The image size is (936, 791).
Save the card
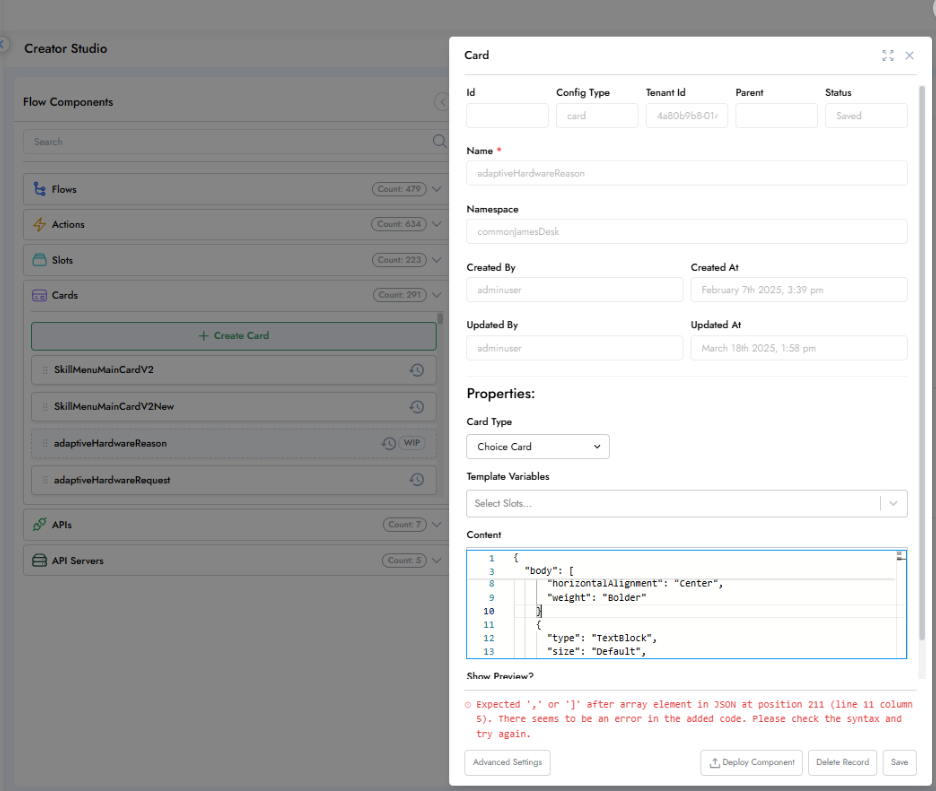(900, 762)
